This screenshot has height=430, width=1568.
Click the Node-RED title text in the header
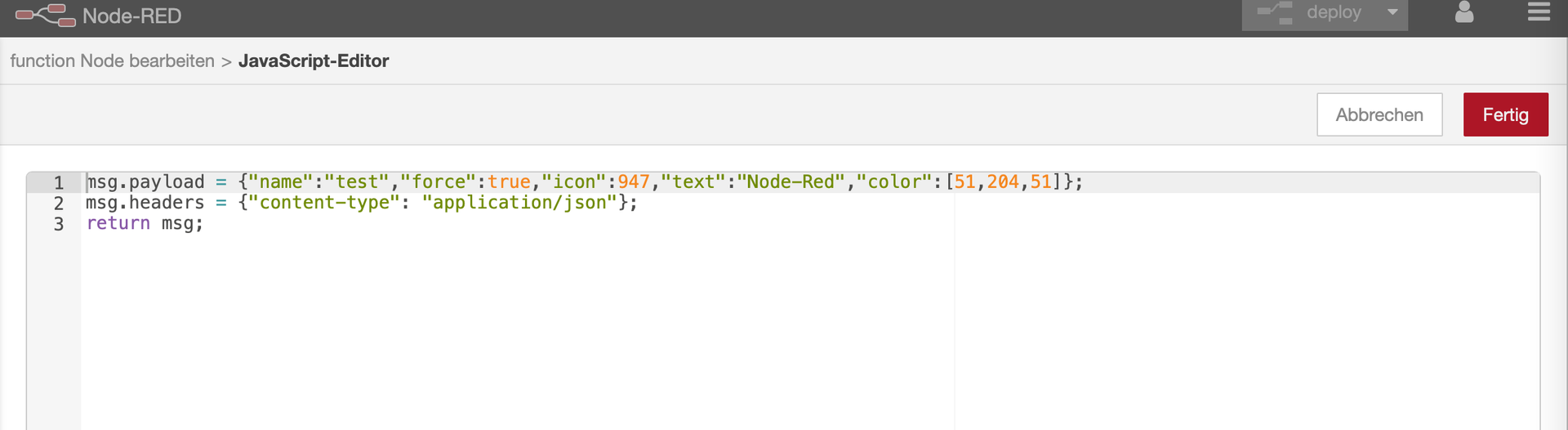click(x=131, y=16)
